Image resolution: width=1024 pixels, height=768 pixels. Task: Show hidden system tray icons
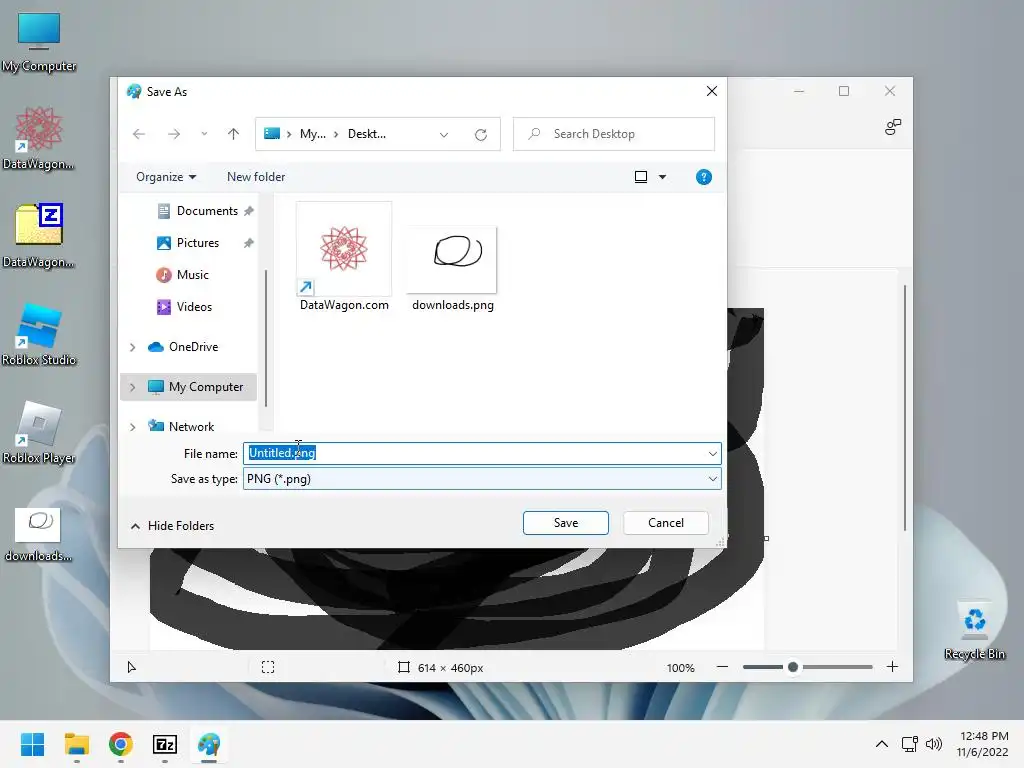882,744
